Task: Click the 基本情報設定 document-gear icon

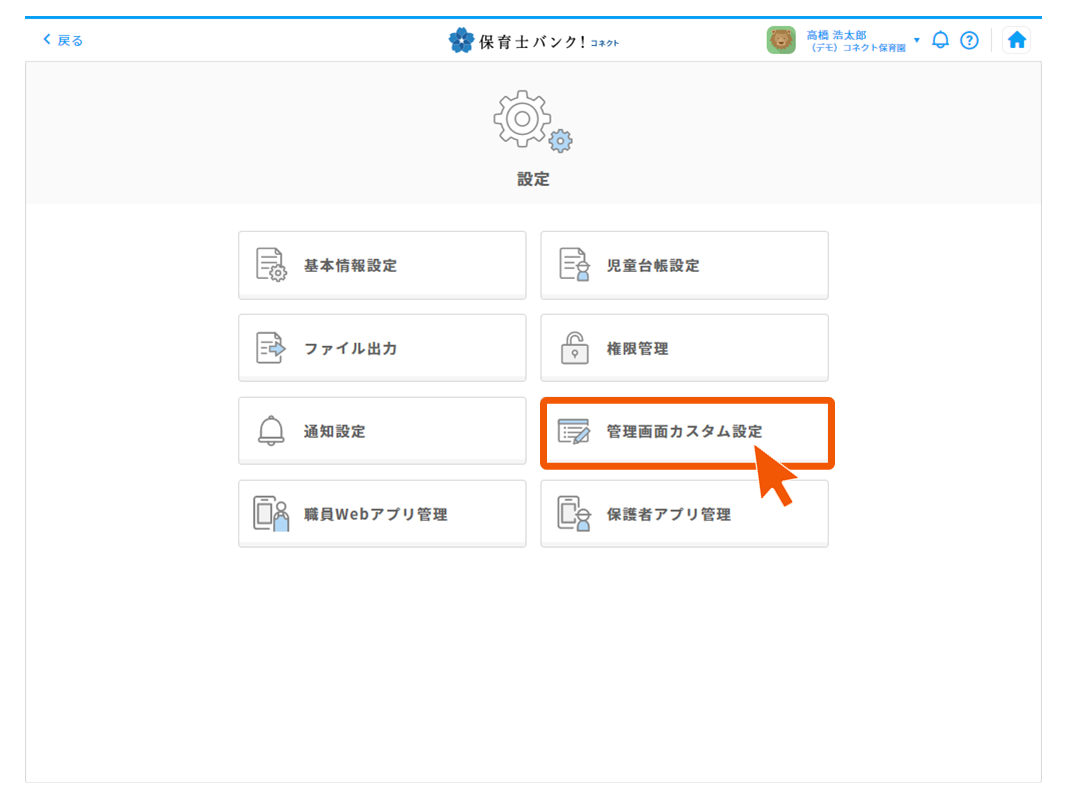Action: [x=270, y=265]
